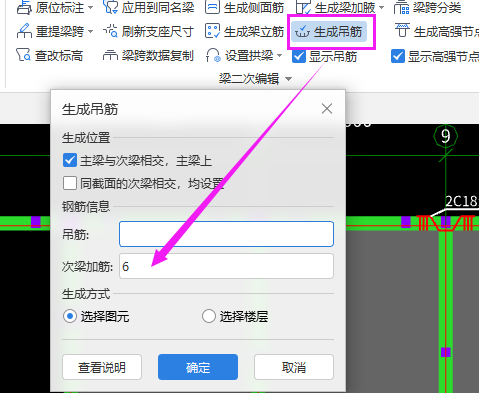Image resolution: width=479 pixels, height=393 pixels.
Task: Click 梁跨数据复制 tool icon
Action: tap(110, 55)
